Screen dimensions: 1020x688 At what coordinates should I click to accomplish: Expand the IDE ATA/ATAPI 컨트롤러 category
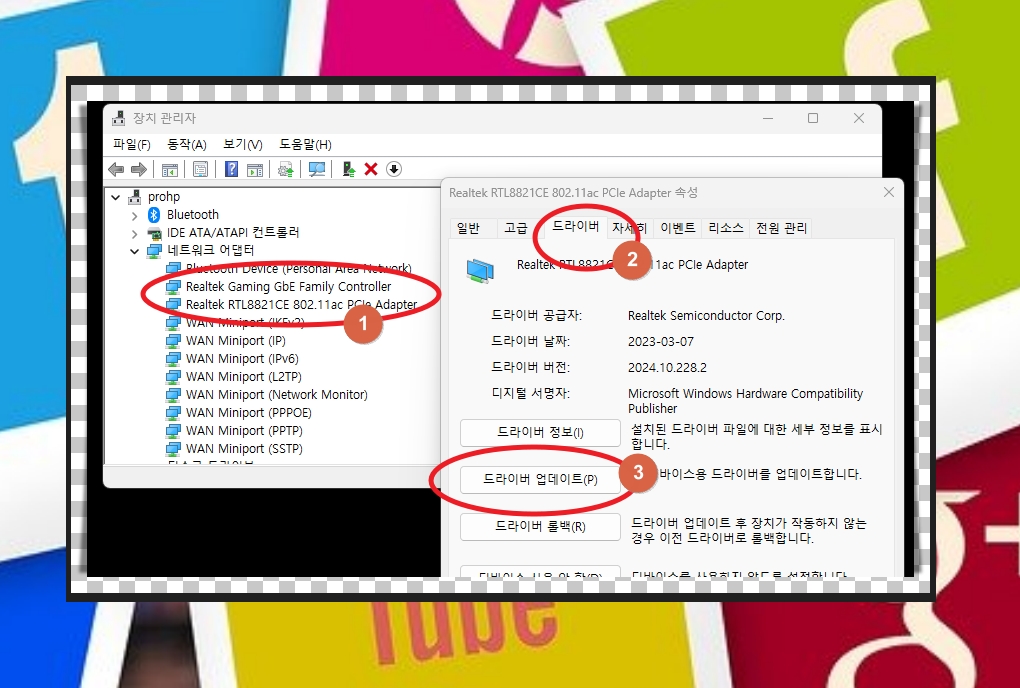click(135, 233)
